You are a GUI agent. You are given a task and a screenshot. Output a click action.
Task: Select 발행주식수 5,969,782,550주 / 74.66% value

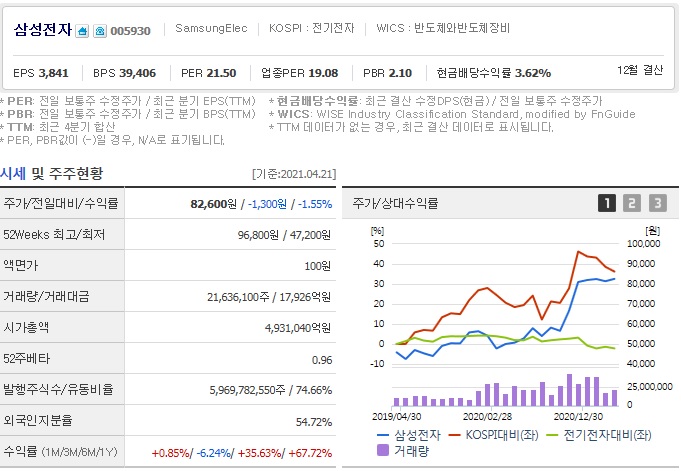(x=271, y=390)
